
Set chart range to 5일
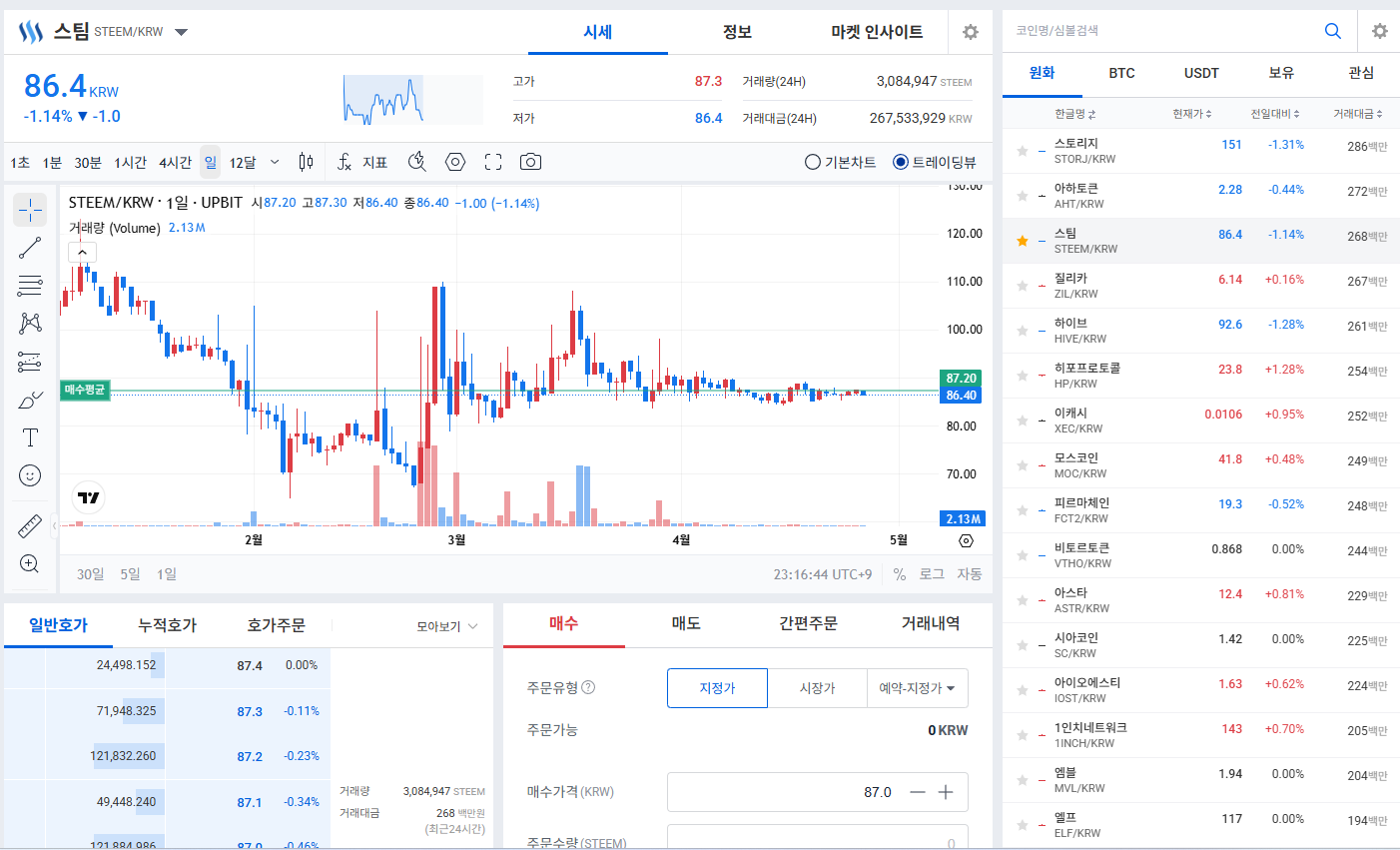[130, 574]
